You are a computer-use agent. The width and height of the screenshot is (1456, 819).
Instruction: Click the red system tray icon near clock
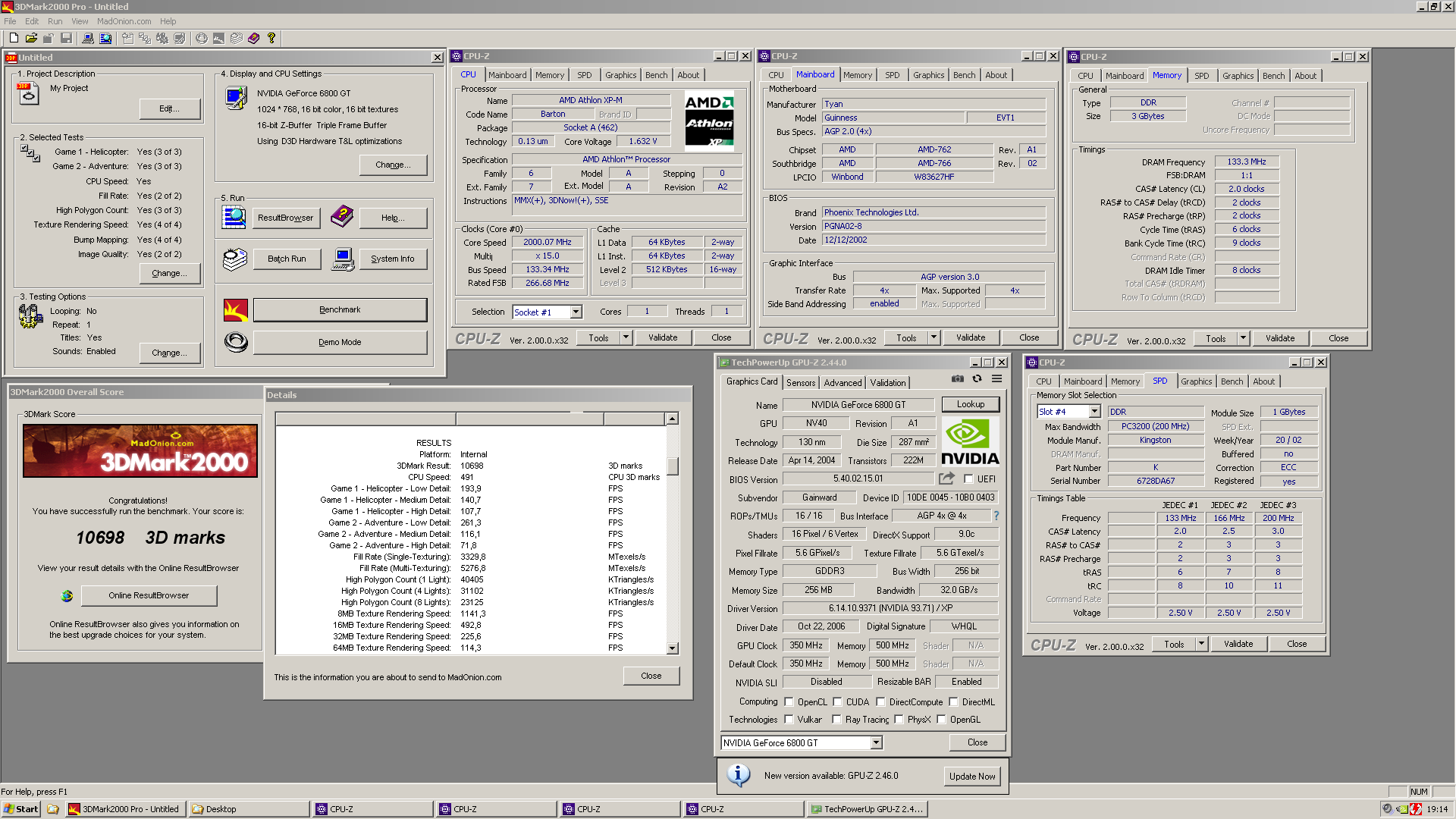click(1415, 809)
